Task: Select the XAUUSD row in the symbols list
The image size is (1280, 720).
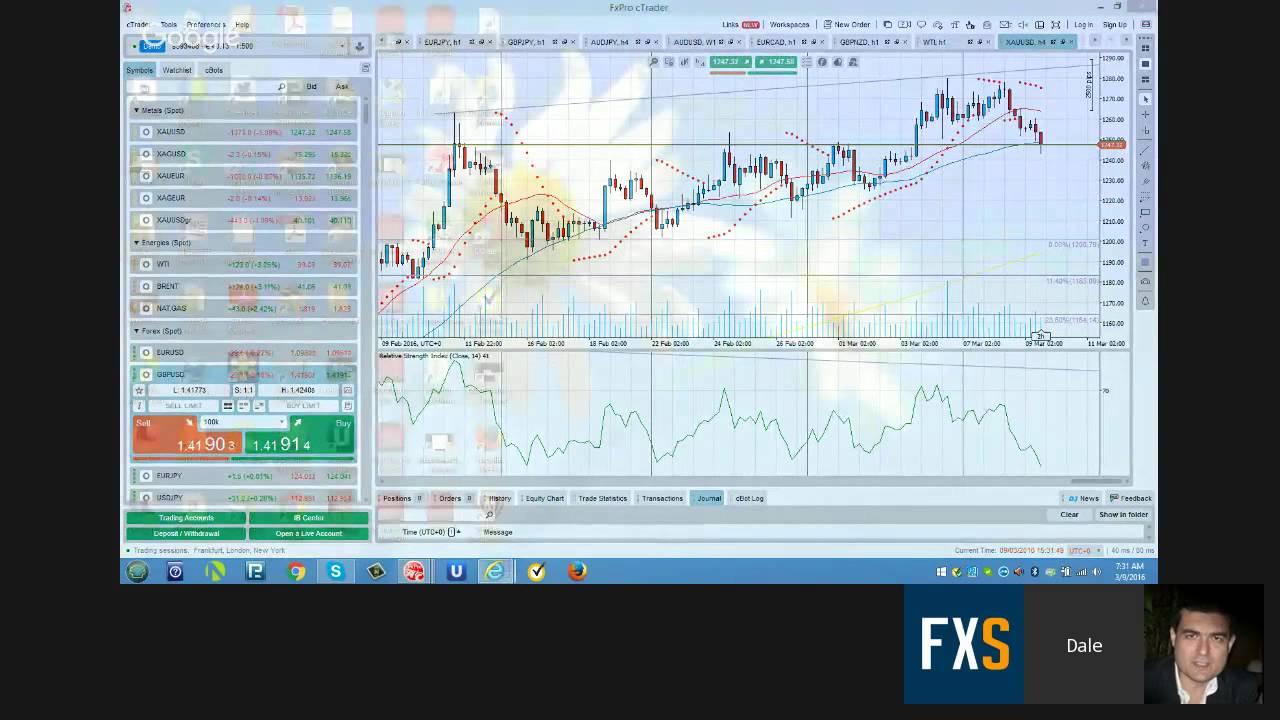Action: coord(245,132)
